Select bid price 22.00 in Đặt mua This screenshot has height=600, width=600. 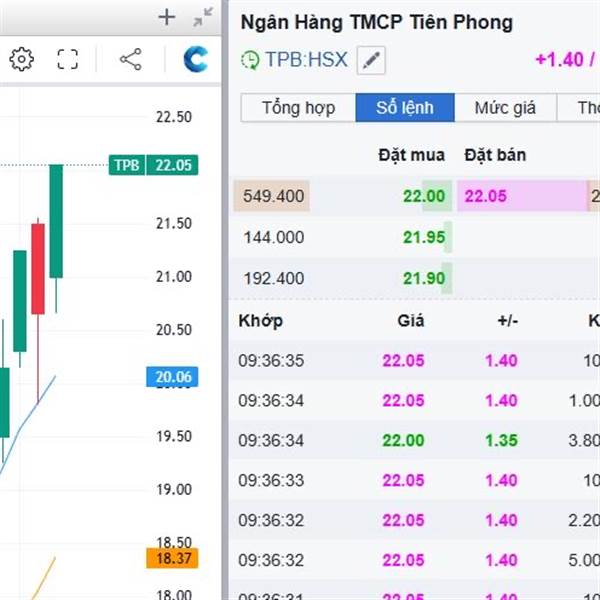[424, 196]
